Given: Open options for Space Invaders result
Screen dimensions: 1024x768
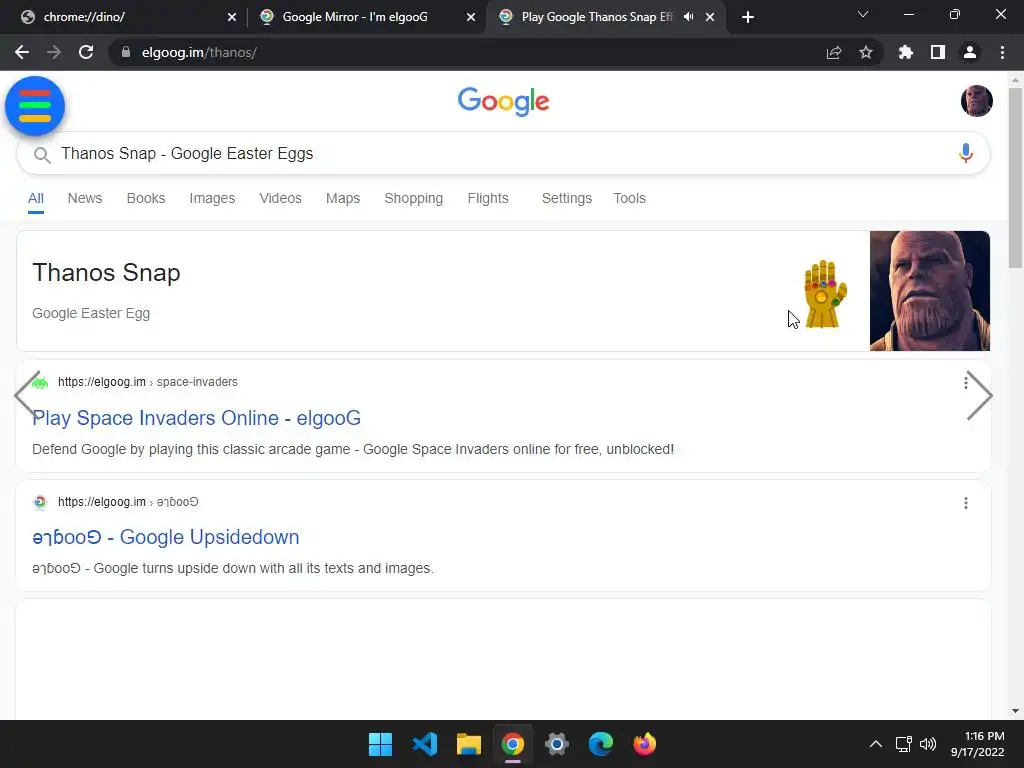Looking at the screenshot, I should point(966,383).
